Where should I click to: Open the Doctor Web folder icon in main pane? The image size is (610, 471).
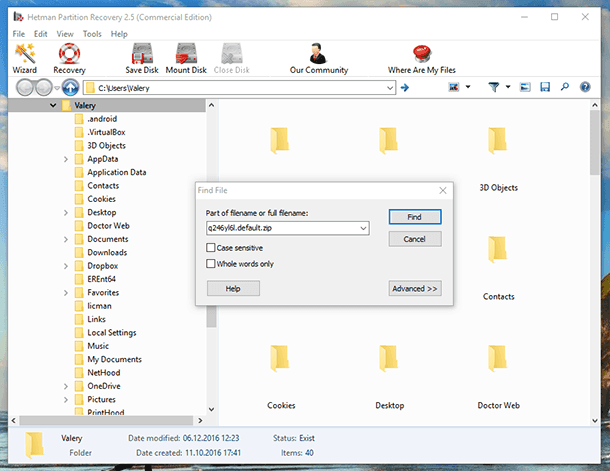(498, 358)
